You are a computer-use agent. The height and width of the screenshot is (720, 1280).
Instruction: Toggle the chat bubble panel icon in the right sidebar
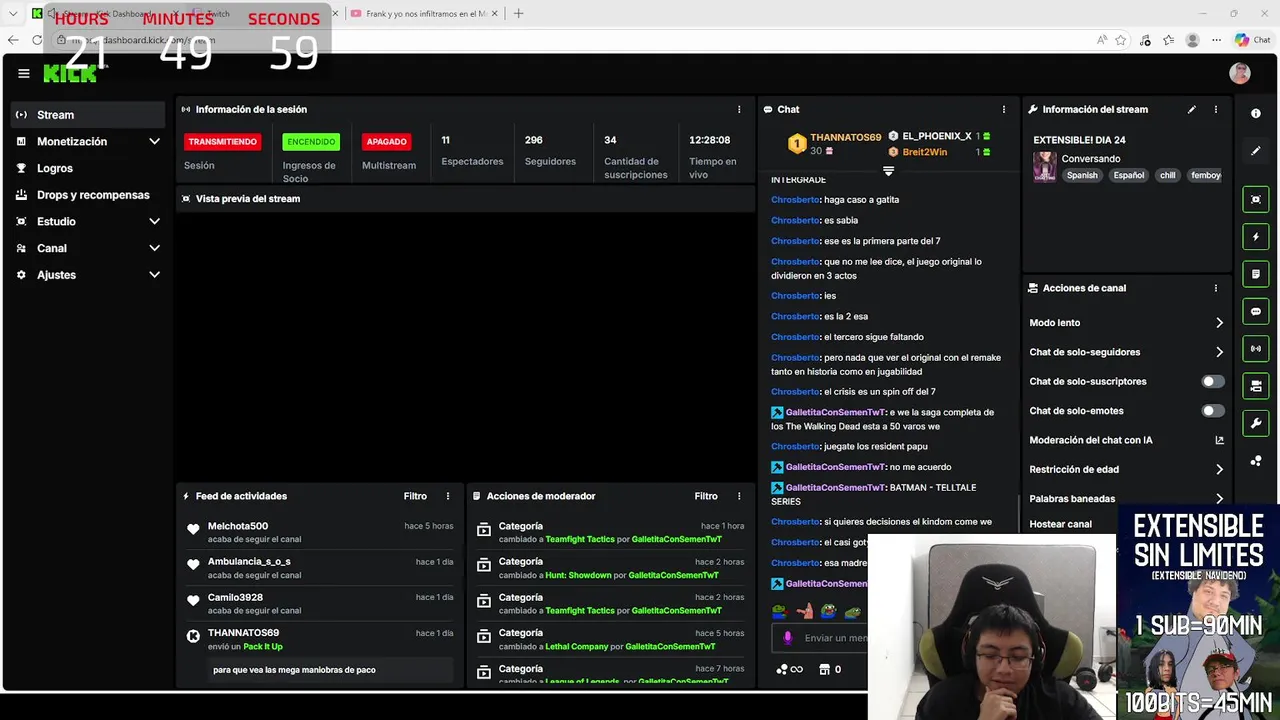coord(1256,311)
